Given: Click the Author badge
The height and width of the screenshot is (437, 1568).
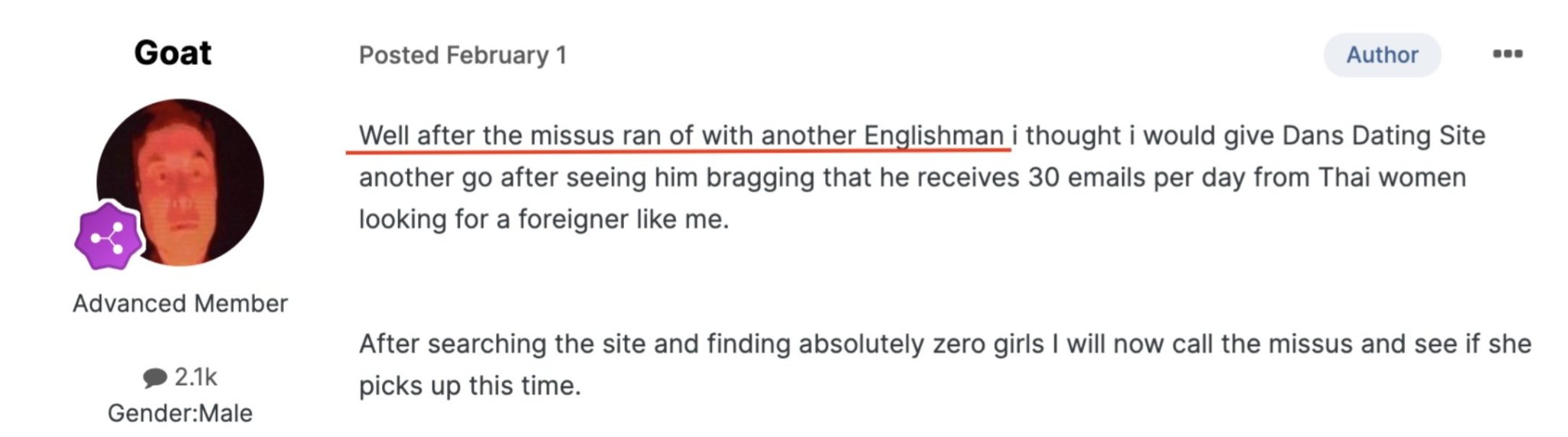Looking at the screenshot, I should tap(1382, 54).
